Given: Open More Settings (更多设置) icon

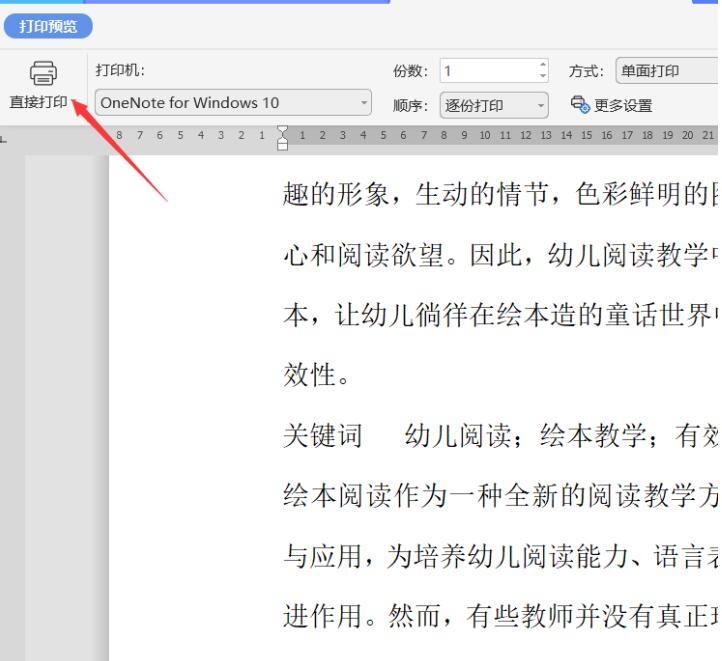Looking at the screenshot, I should click(580, 104).
